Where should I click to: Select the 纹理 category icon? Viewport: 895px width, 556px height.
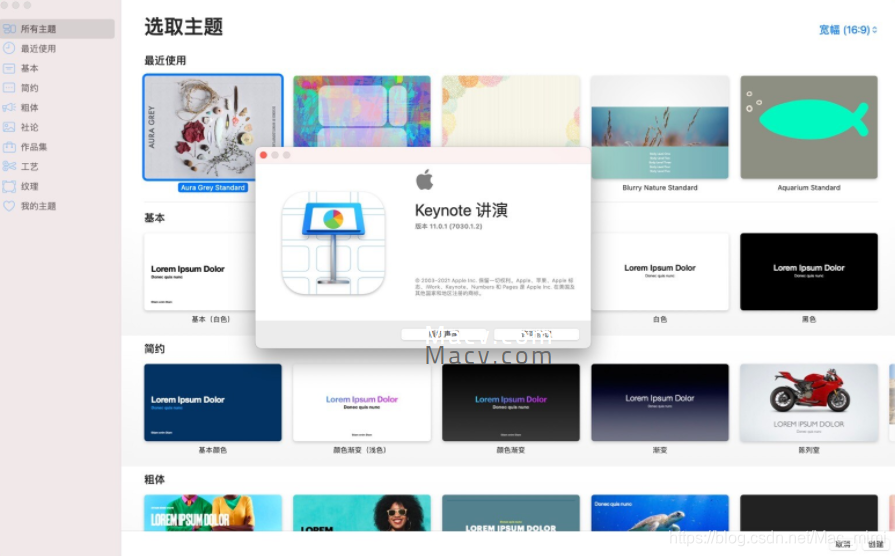(9, 186)
